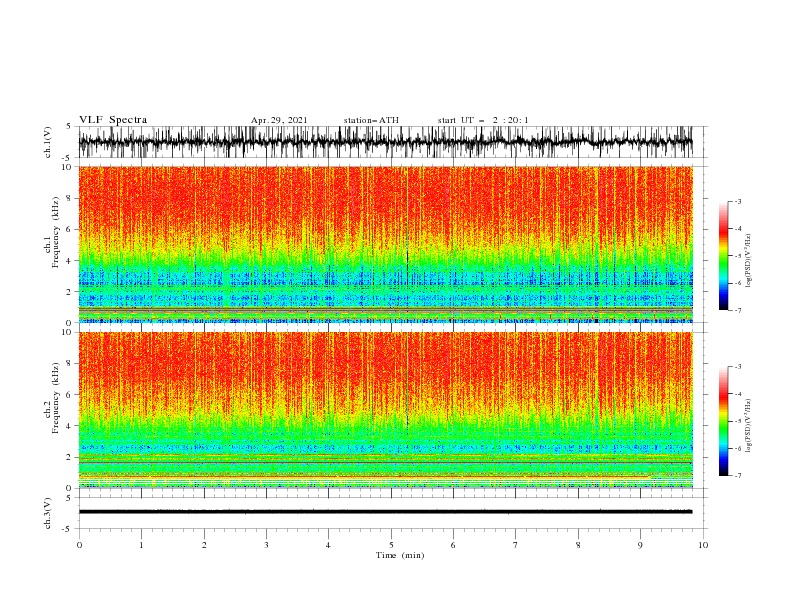Click the "ch.3(V)" axis label
The image size is (792, 612).
(48, 513)
